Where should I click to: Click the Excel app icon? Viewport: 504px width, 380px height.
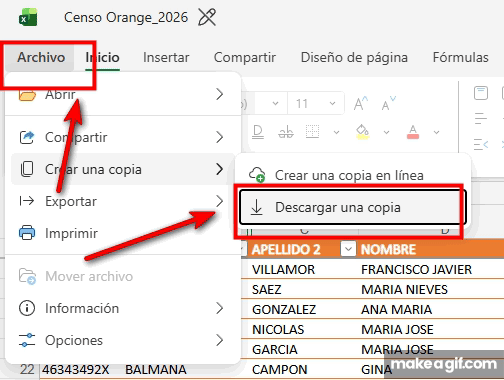coord(28,17)
